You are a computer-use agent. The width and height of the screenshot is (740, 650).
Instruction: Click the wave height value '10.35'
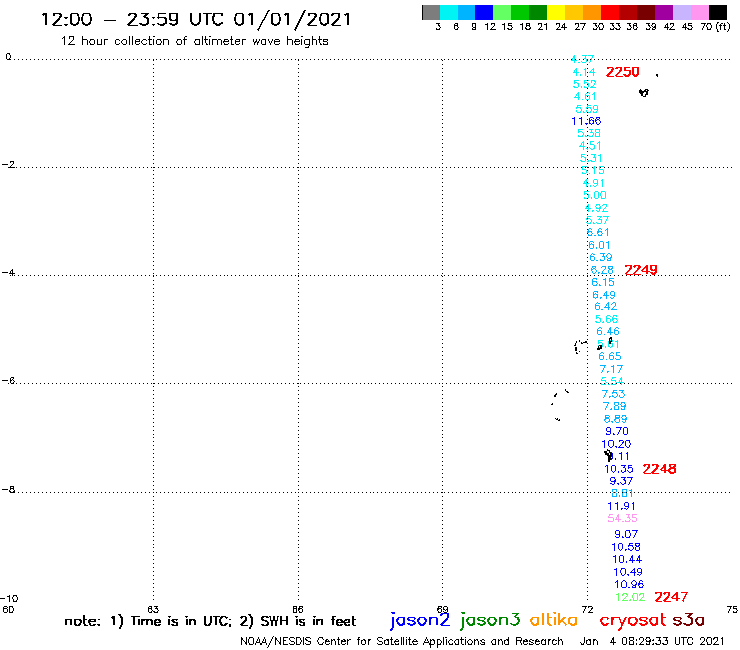click(619, 469)
